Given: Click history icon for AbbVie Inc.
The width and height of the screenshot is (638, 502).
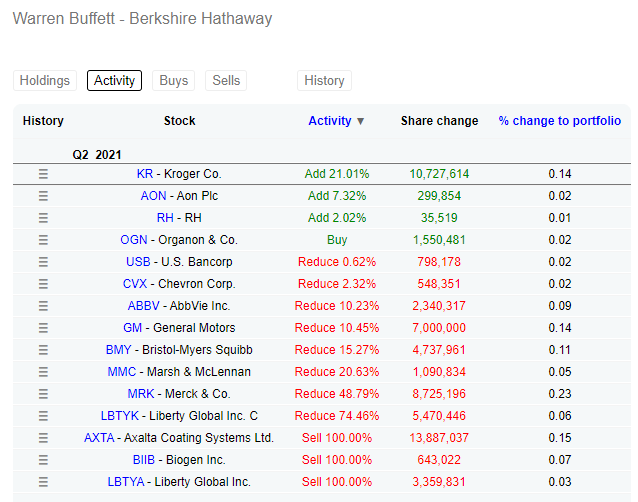Looking at the screenshot, I should click(43, 306).
